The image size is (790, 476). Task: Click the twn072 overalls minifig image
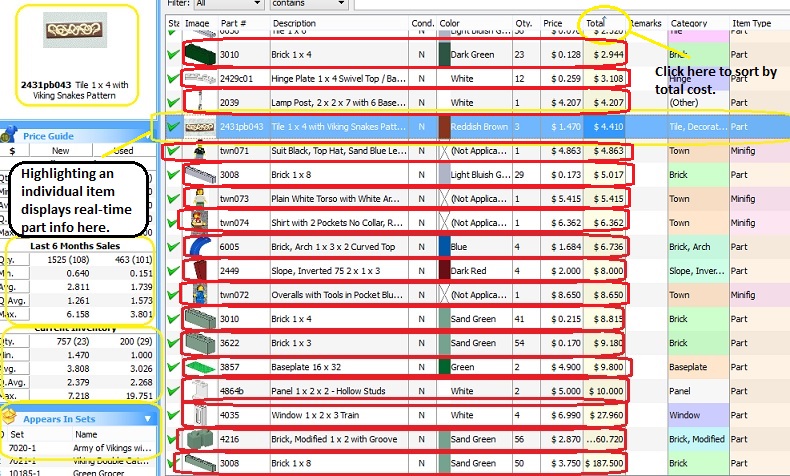pos(200,295)
